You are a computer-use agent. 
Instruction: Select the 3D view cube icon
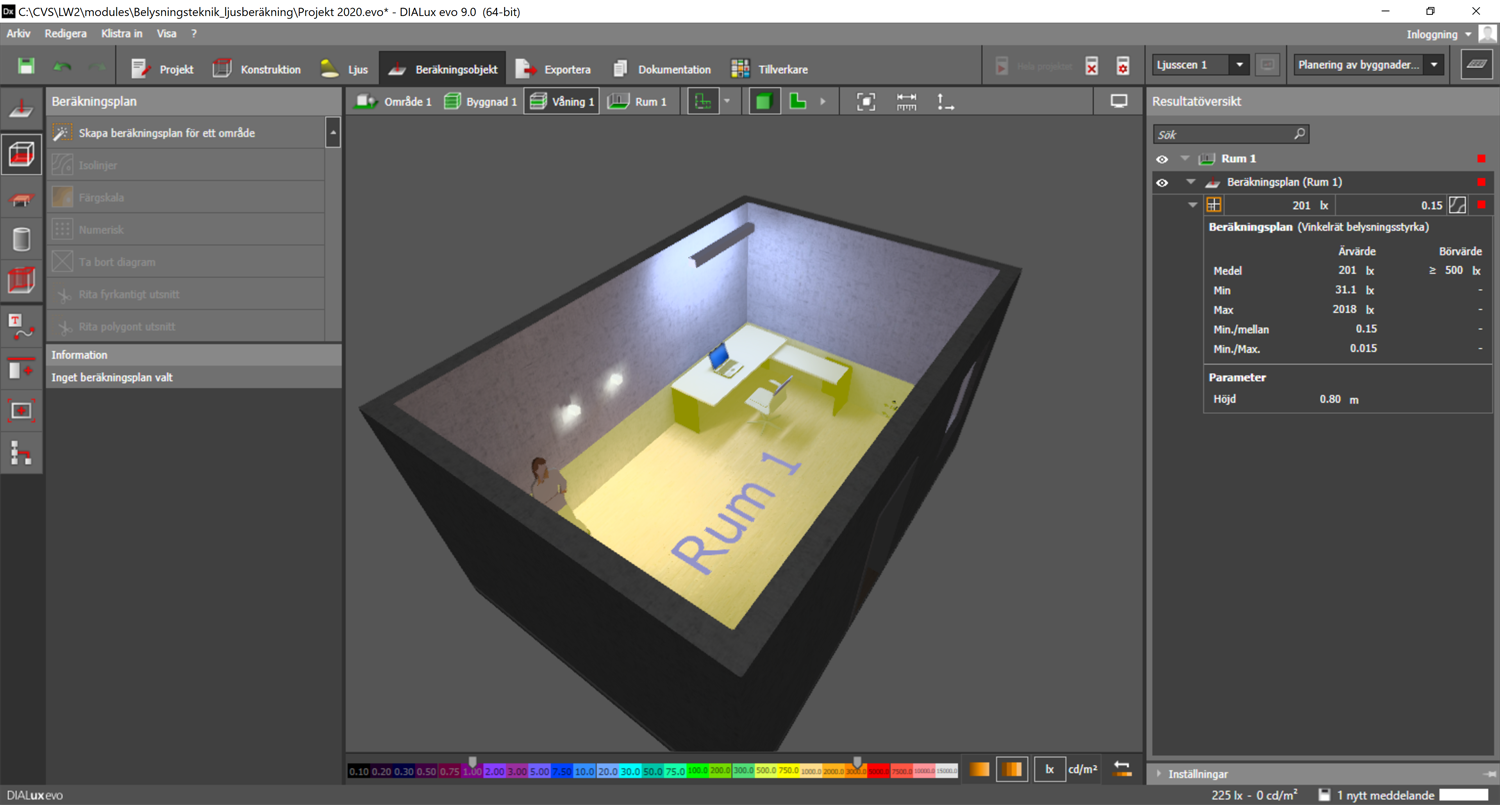click(764, 101)
